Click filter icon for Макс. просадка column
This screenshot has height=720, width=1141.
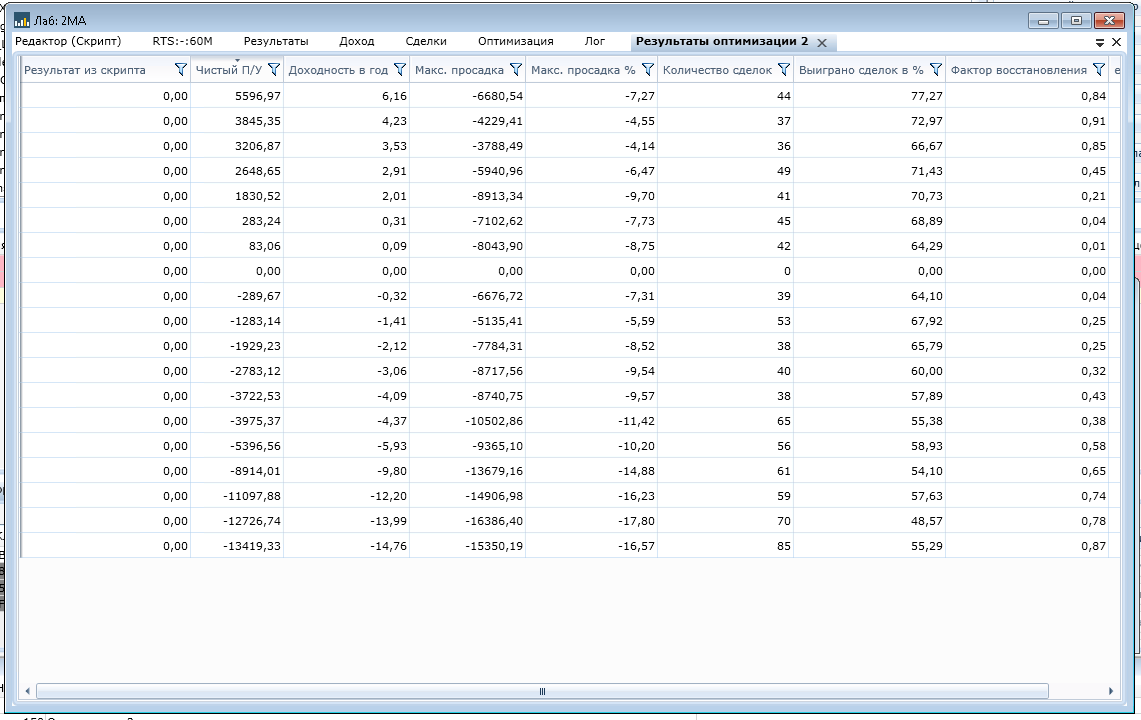tap(515, 70)
